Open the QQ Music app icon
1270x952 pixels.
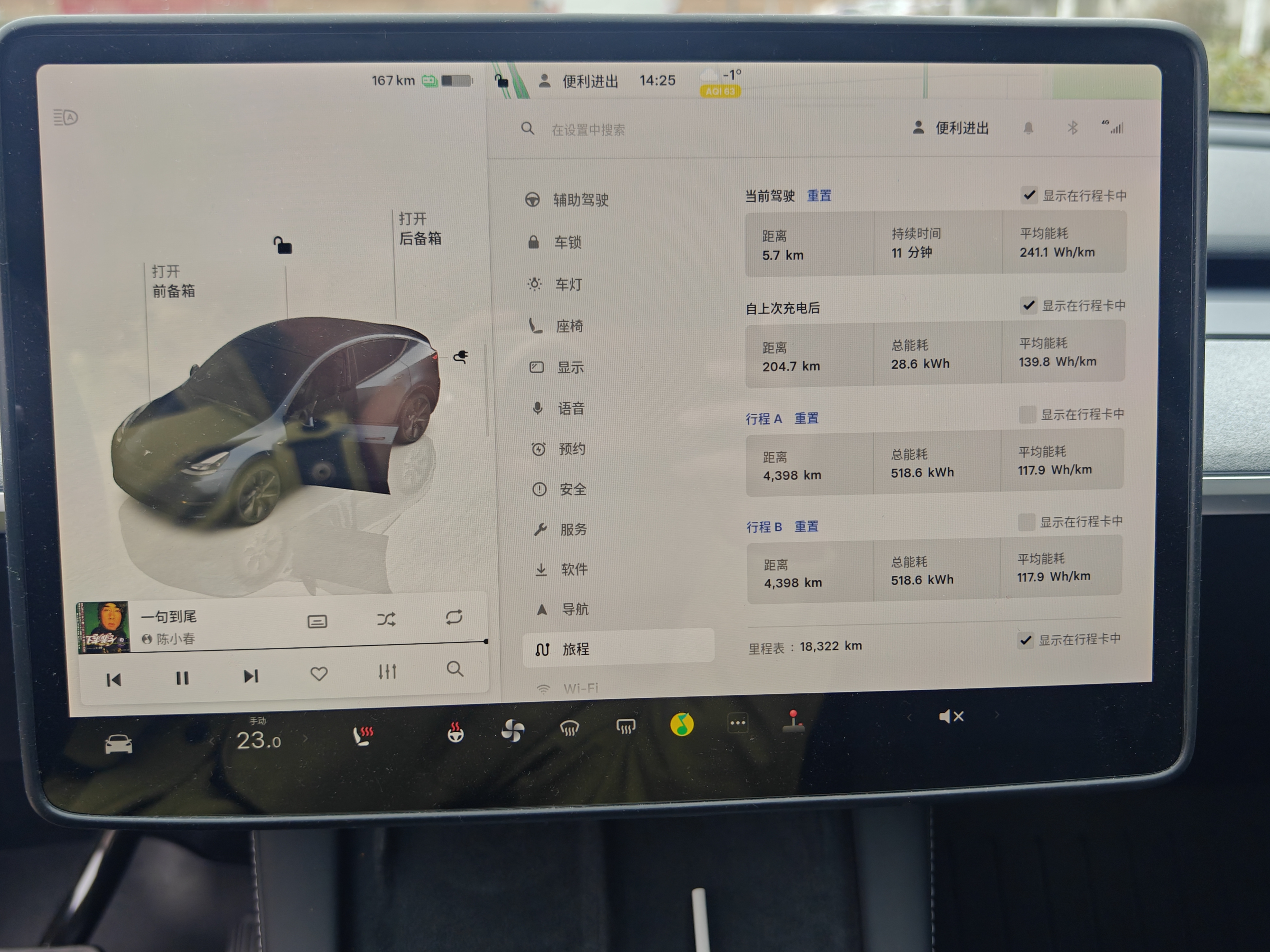coord(682,724)
